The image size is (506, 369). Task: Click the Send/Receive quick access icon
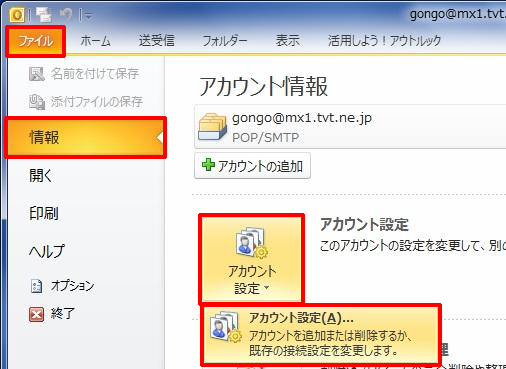(44, 15)
